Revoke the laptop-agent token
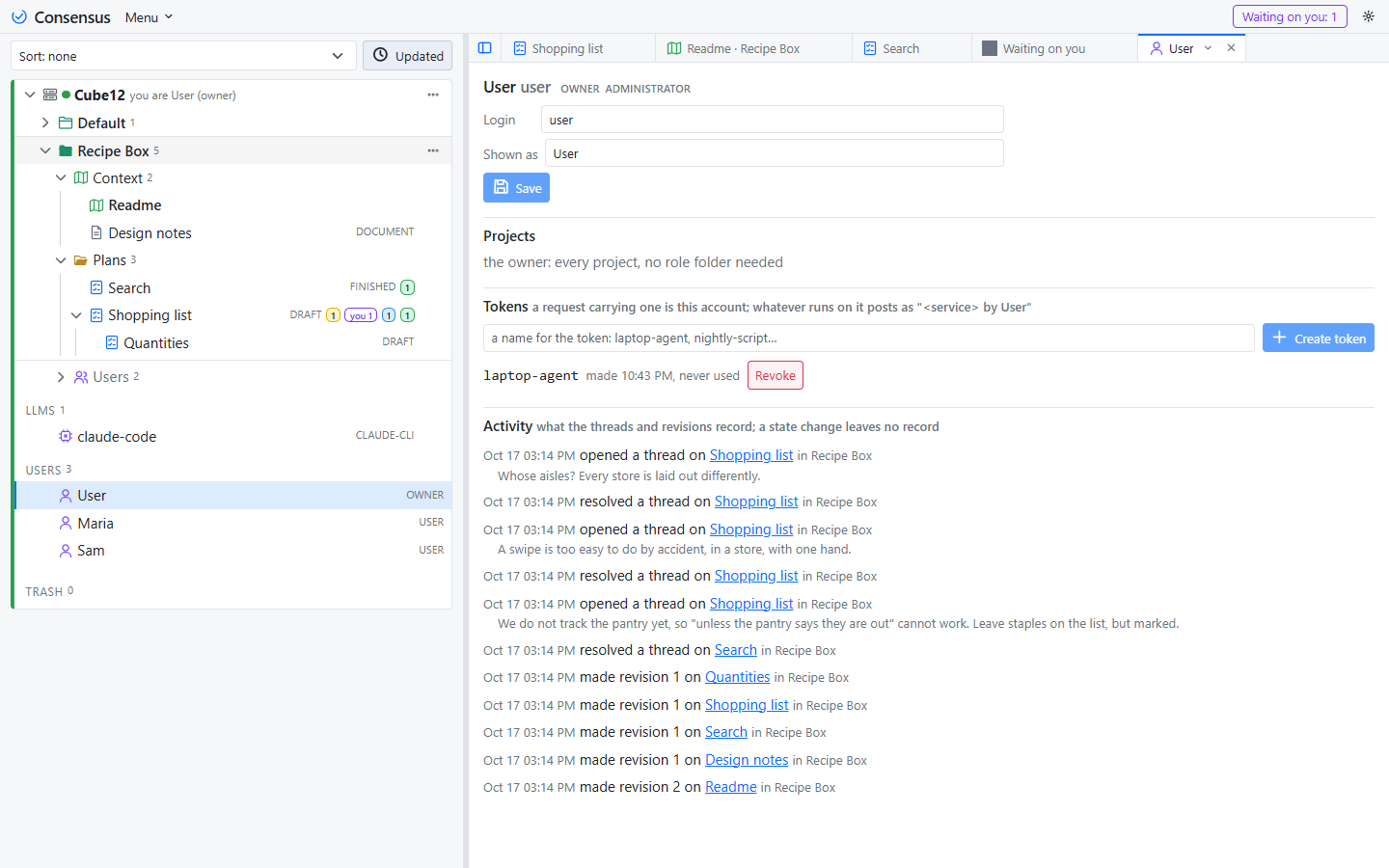The image size is (1389, 868). pos(776,375)
